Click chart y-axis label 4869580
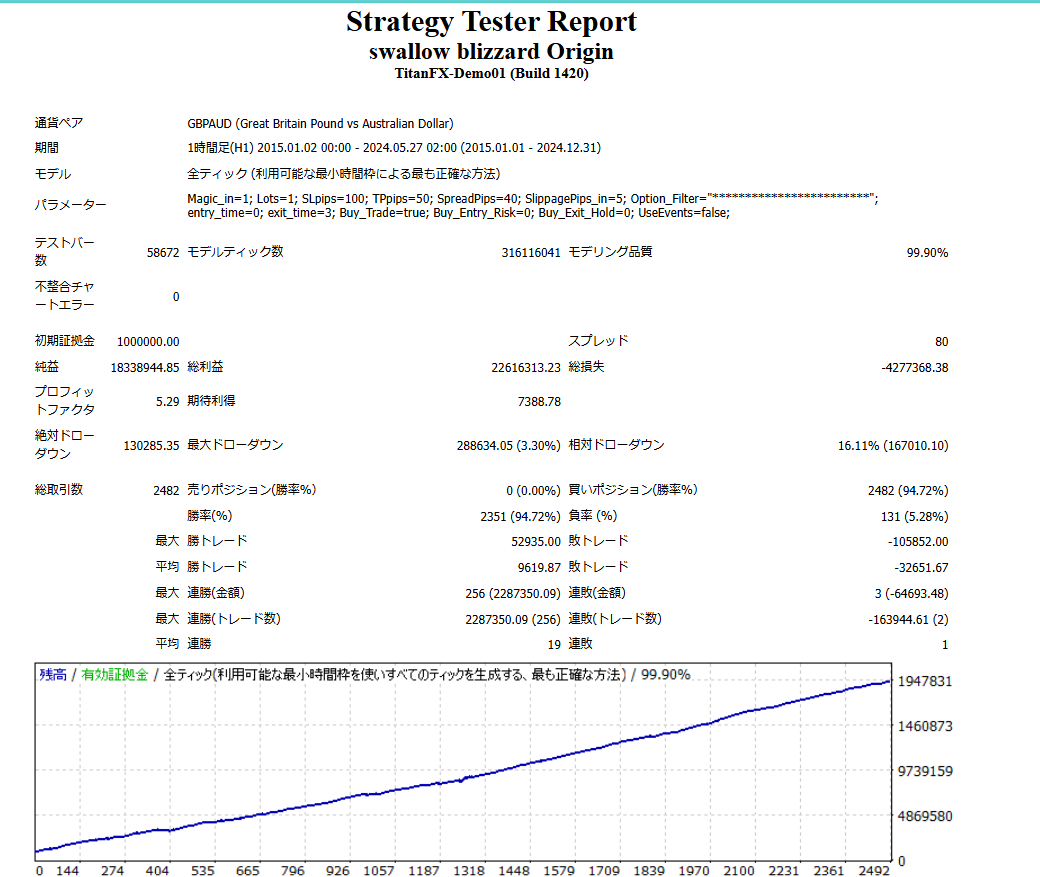This screenshot has height=877, width=1040. click(x=925, y=817)
